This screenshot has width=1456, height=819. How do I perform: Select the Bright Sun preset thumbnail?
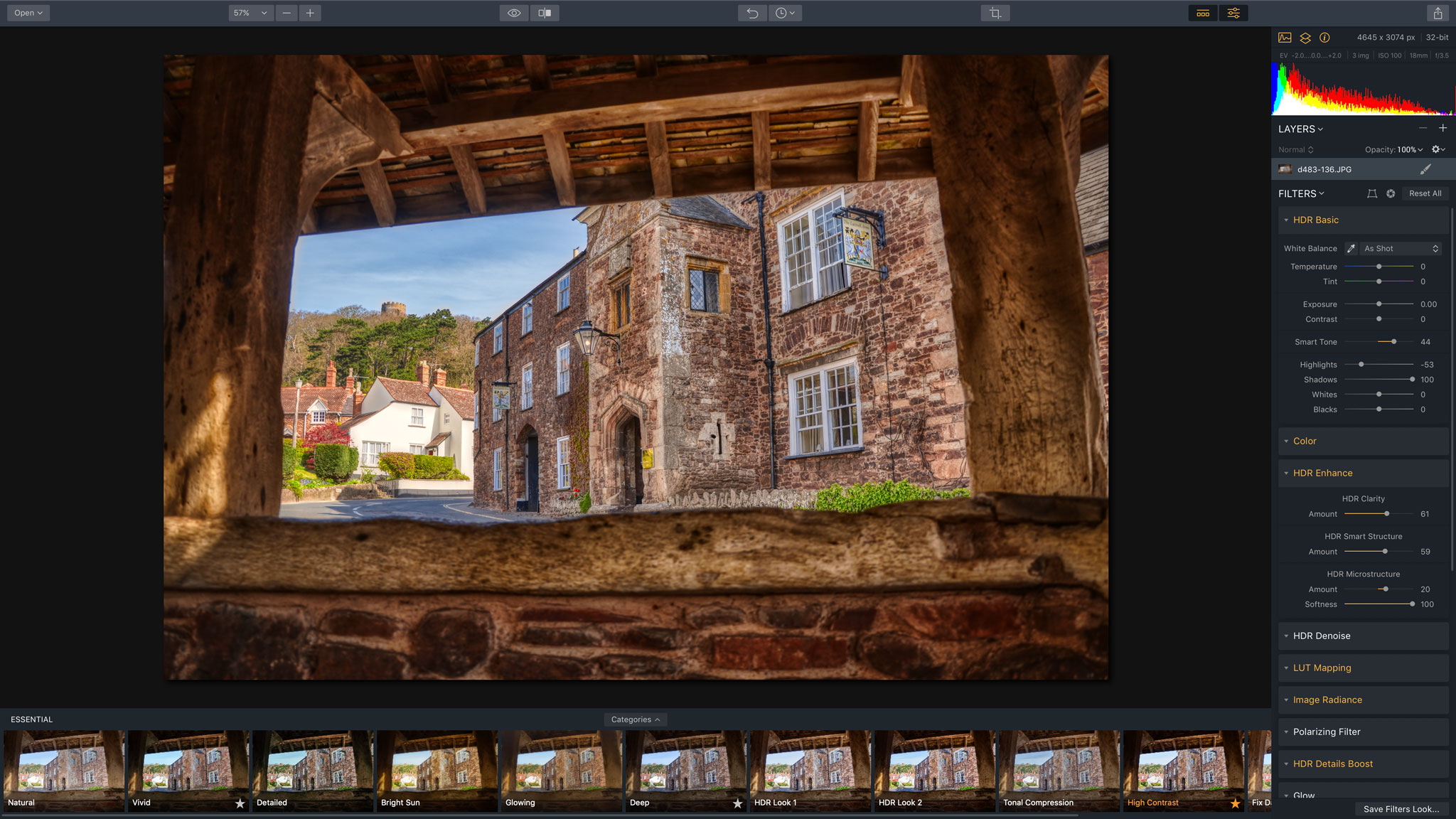point(436,768)
